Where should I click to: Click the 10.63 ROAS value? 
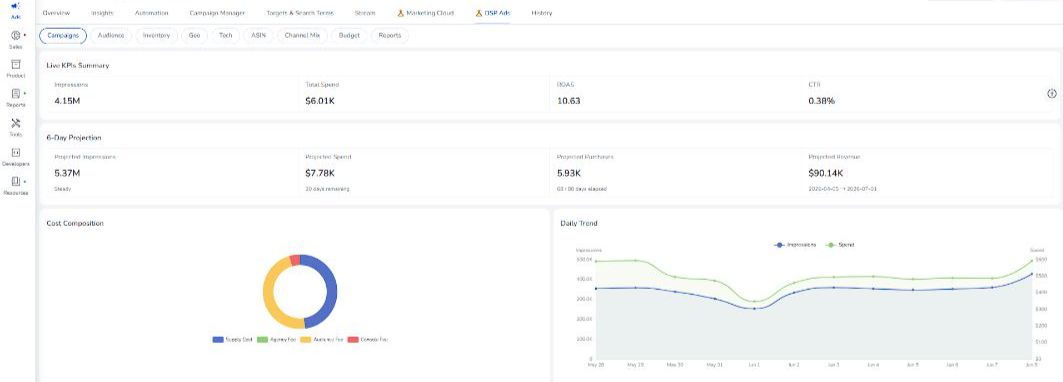tap(568, 101)
